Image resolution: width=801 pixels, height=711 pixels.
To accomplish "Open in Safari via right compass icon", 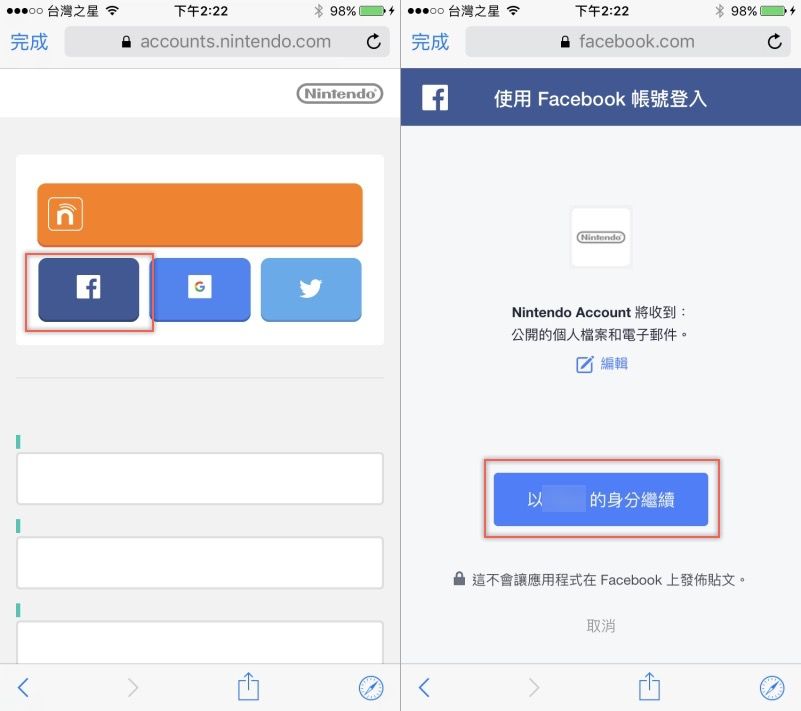I will coord(772,688).
